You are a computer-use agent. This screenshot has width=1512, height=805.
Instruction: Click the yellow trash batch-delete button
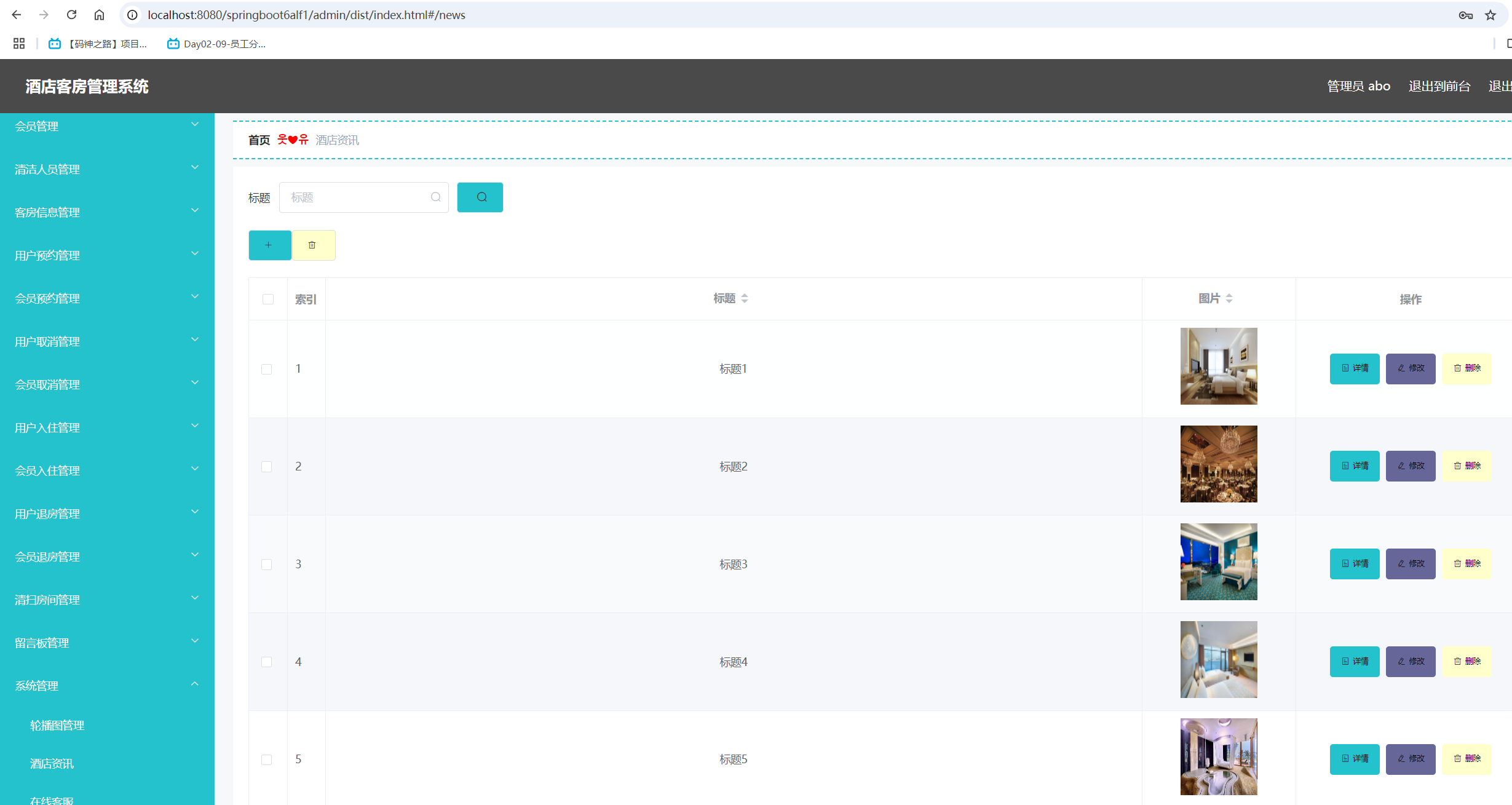pos(313,245)
